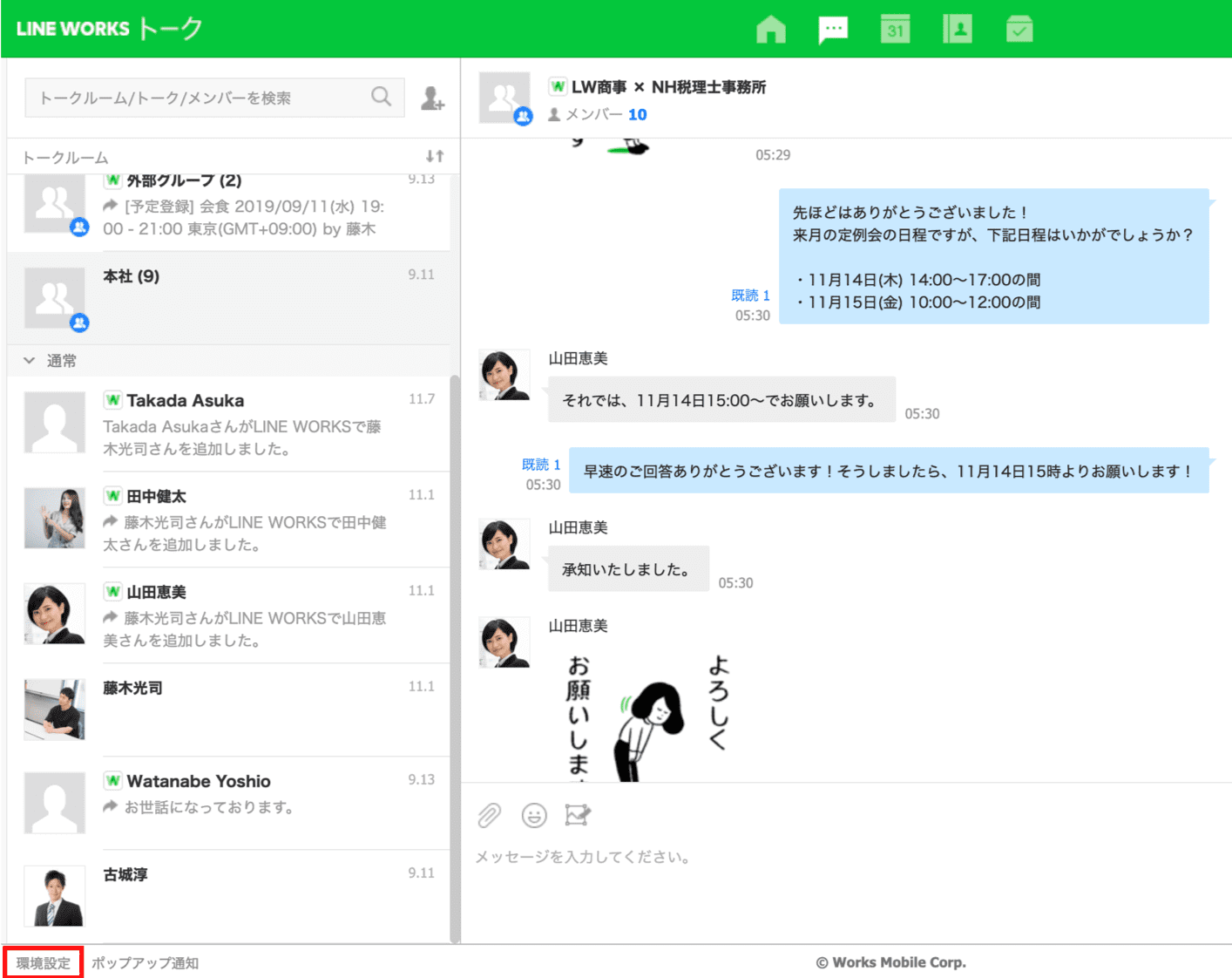Toggle talk room sort order arrows
1232x978 pixels.
pyautogui.click(x=435, y=156)
